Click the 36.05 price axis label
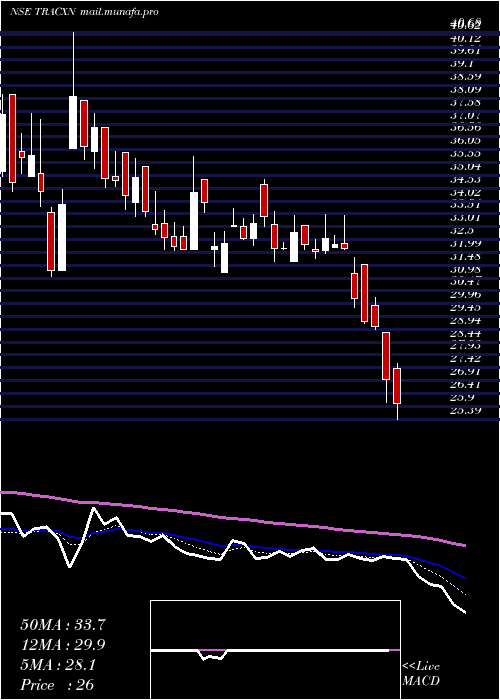This screenshot has width=500, height=700. click(465, 141)
